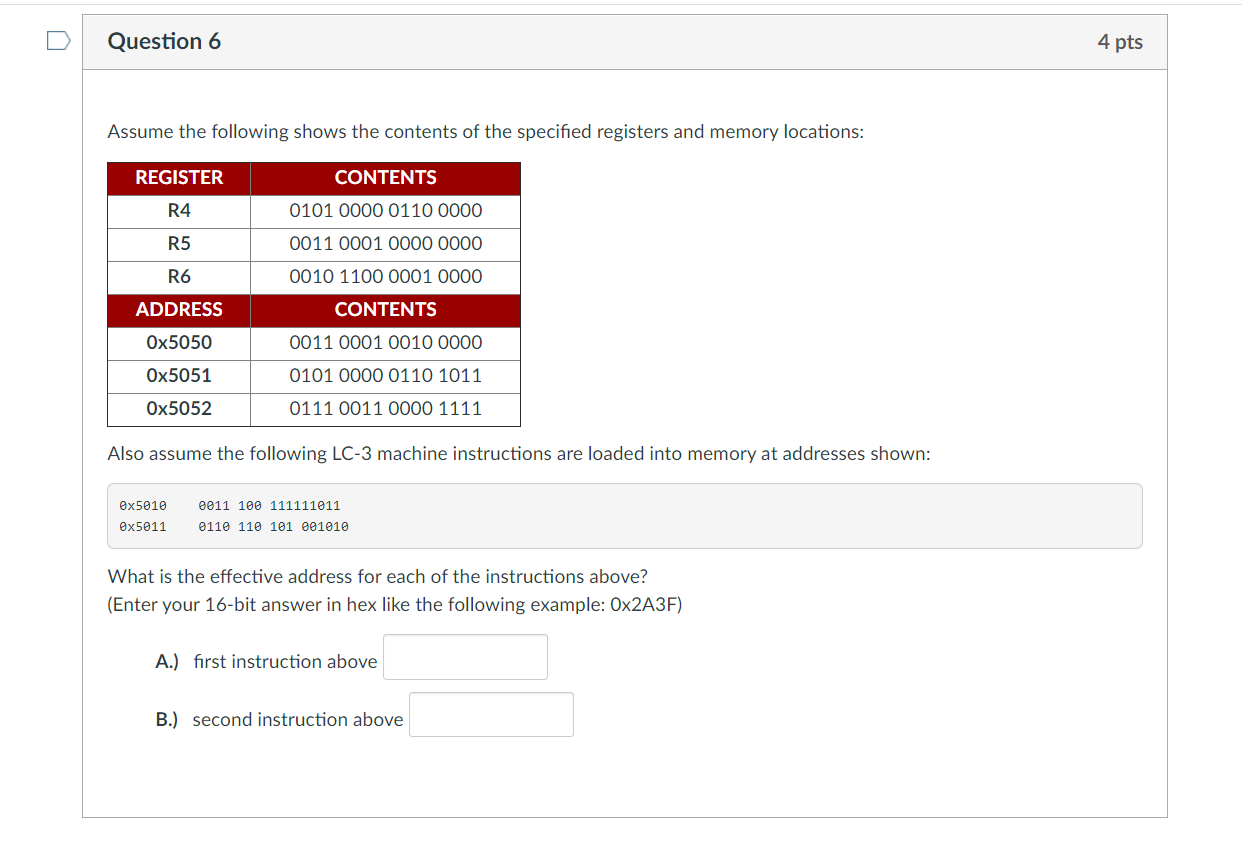Select contents 0011 0001 0010 0000
1242x850 pixels.
pyautogui.click(x=386, y=343)
